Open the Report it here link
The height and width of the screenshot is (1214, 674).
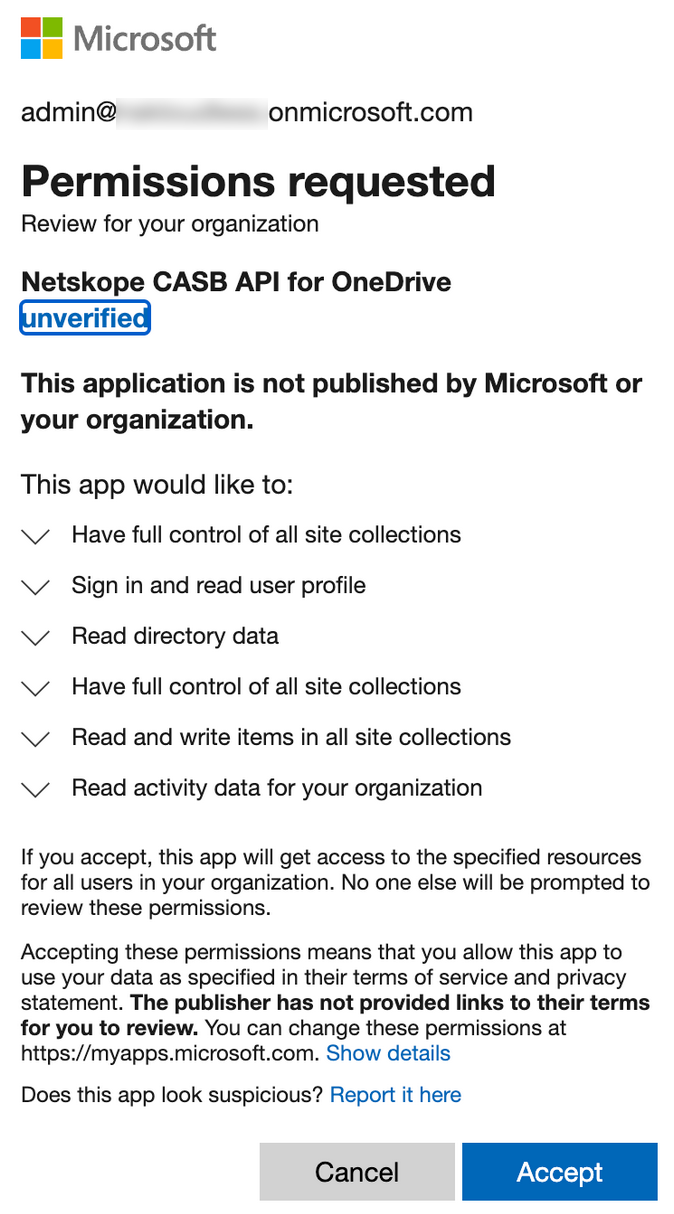point(396,1094)
